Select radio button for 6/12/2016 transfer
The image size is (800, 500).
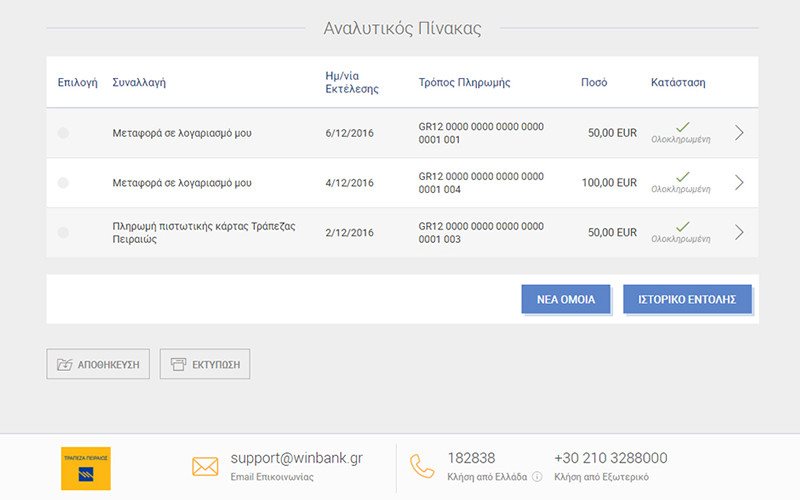64,133
